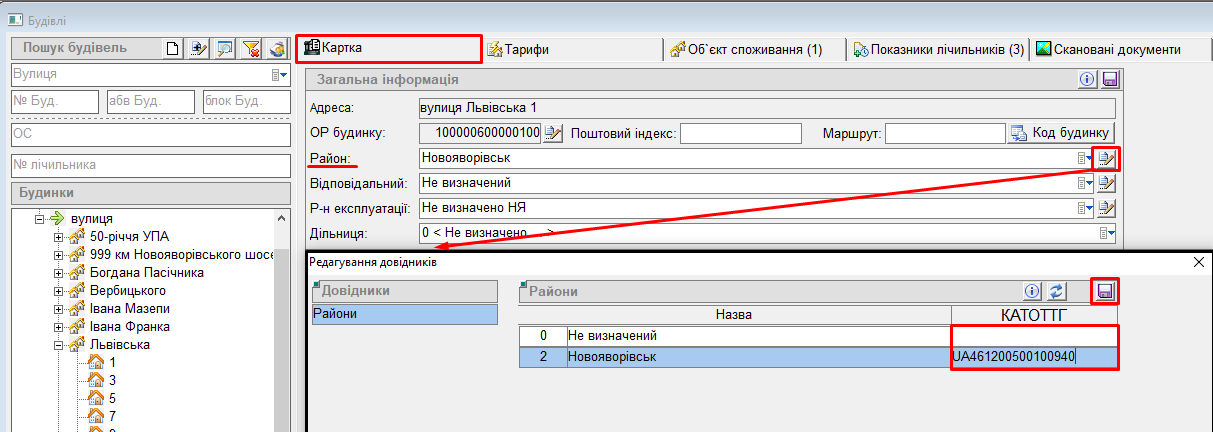Click the edit icon next to Район field

pos(1106,158)
